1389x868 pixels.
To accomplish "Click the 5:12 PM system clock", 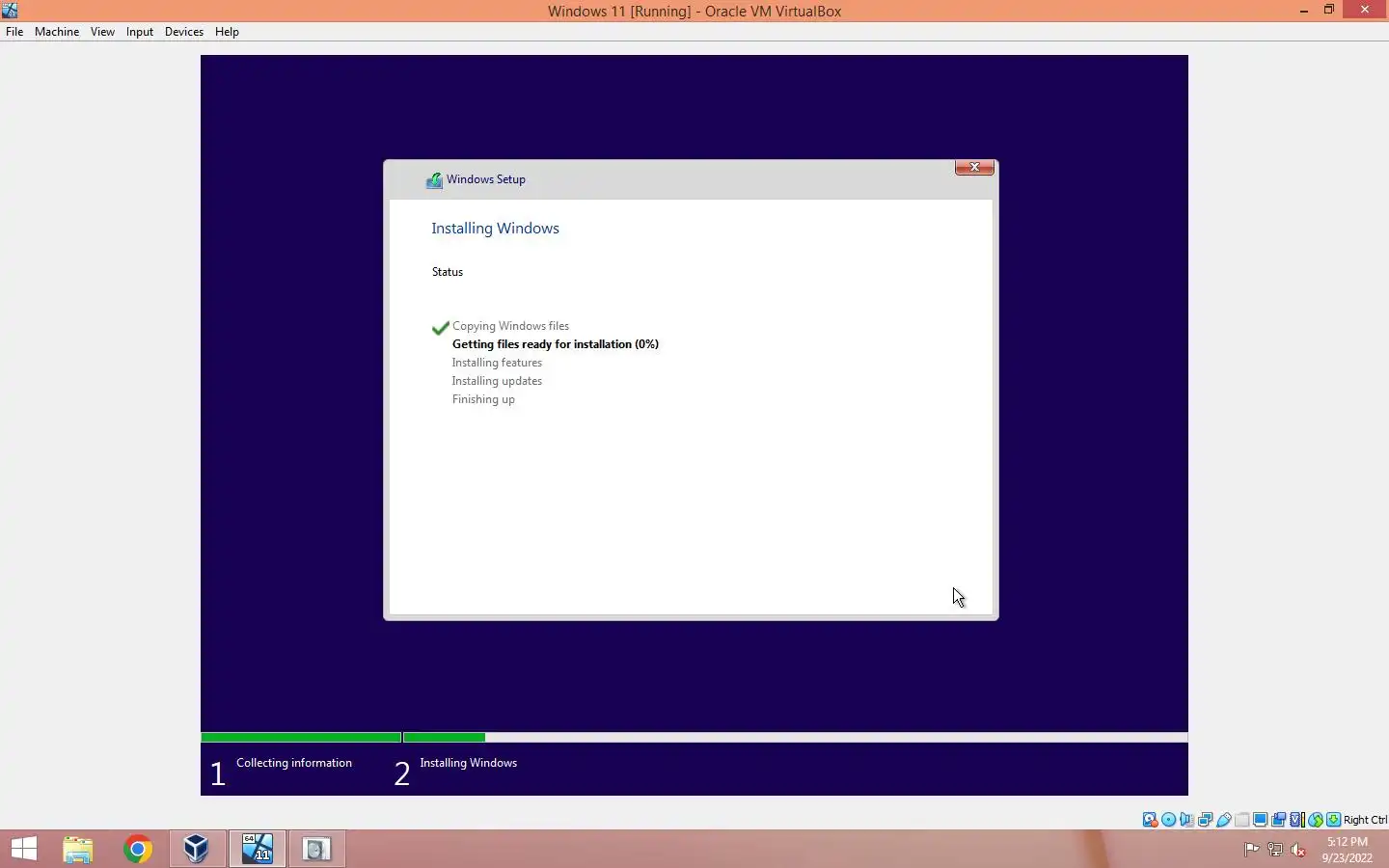I will pyautogui.click(x=1348, y=842).
